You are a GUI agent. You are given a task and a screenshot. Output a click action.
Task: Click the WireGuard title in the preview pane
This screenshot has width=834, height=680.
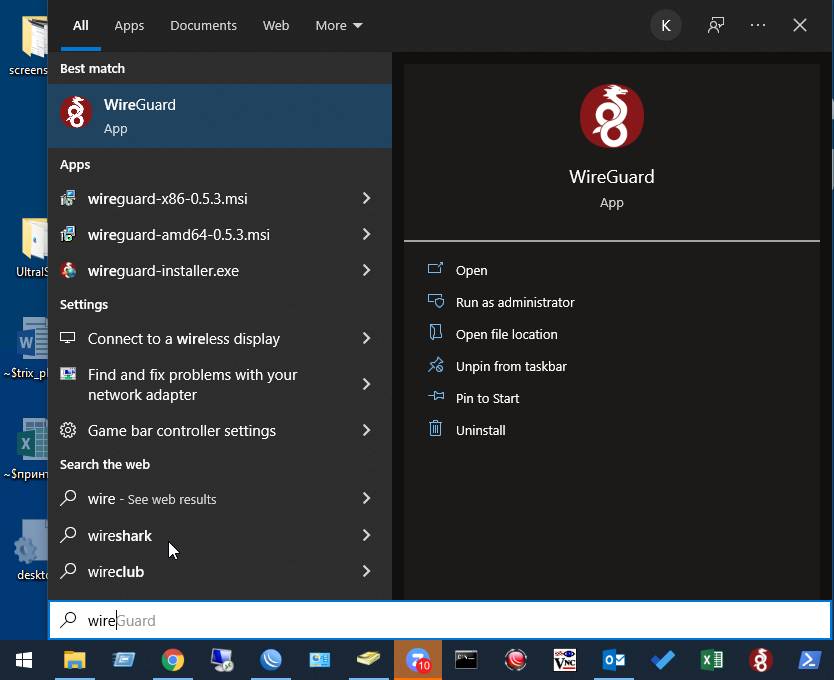coord(612,177)
